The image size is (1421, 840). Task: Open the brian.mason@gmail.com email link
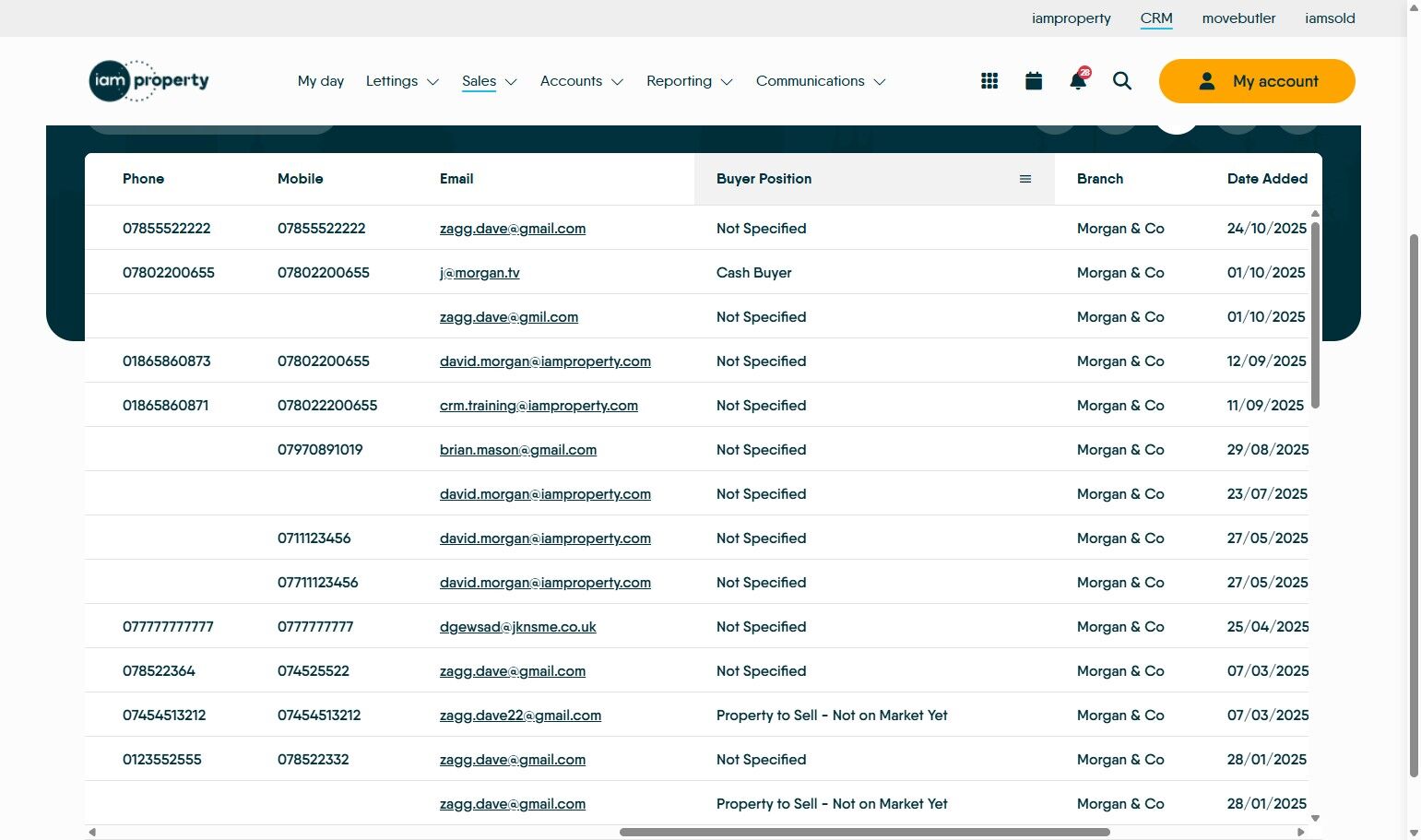[518, 450]
